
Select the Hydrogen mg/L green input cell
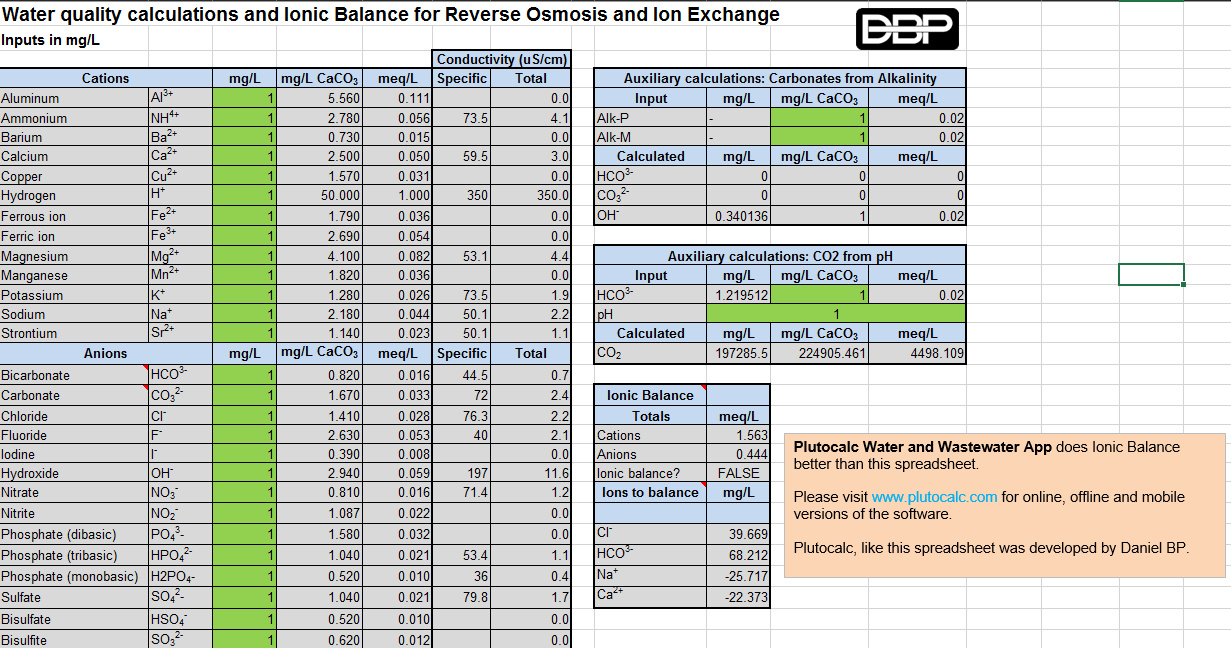point(244,196)
